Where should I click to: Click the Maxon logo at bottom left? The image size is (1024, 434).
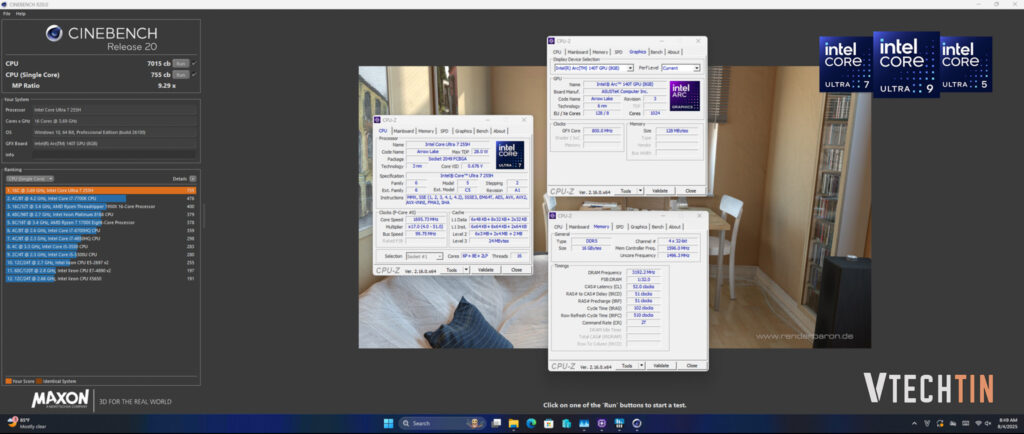(60, 399)
